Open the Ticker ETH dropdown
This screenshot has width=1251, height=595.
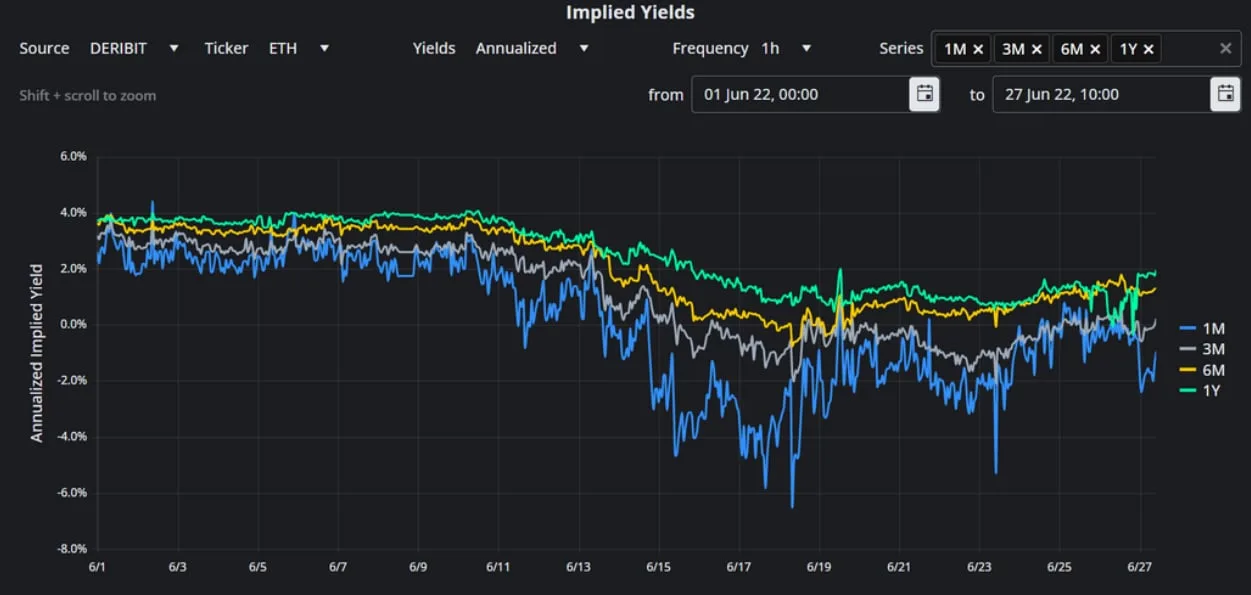[298, 48]
